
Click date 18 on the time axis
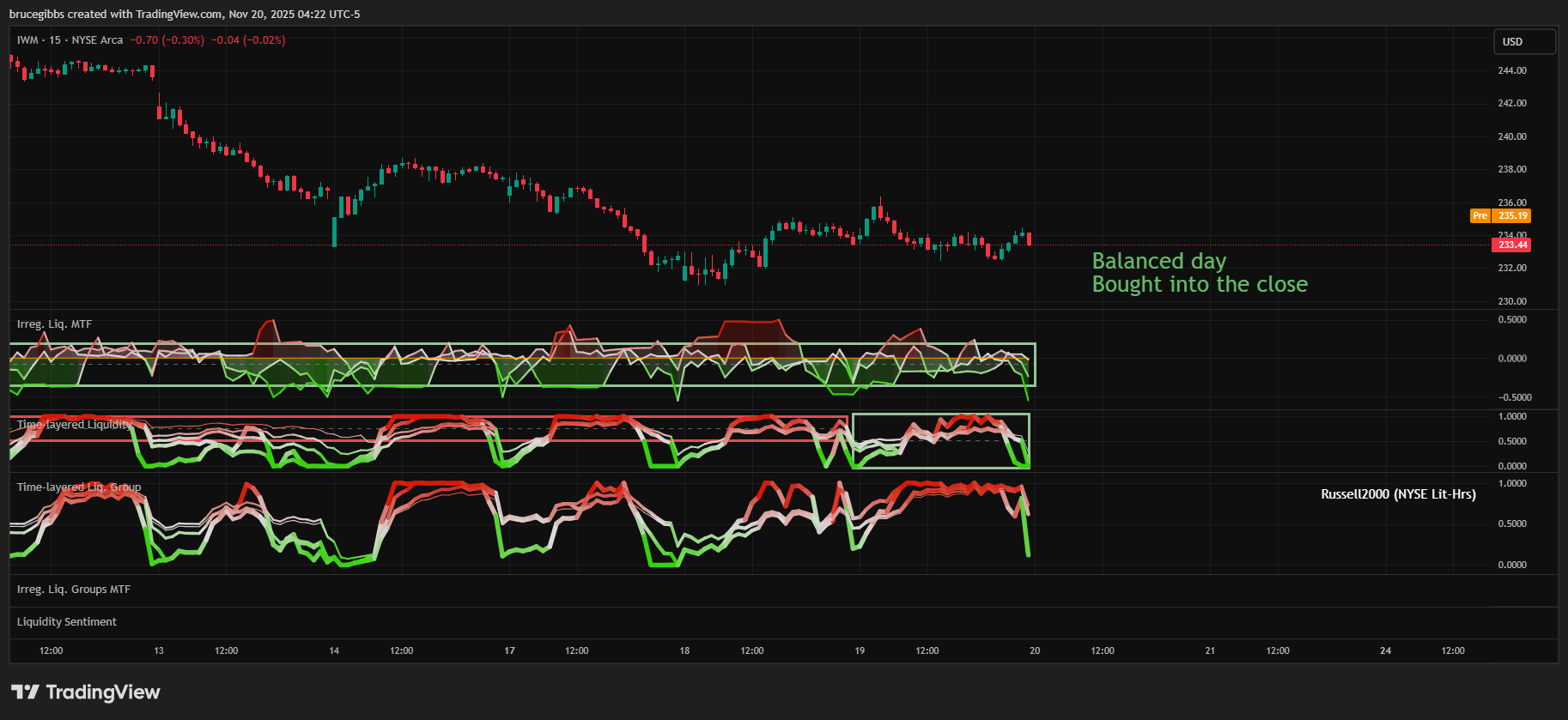pos(684,650)
